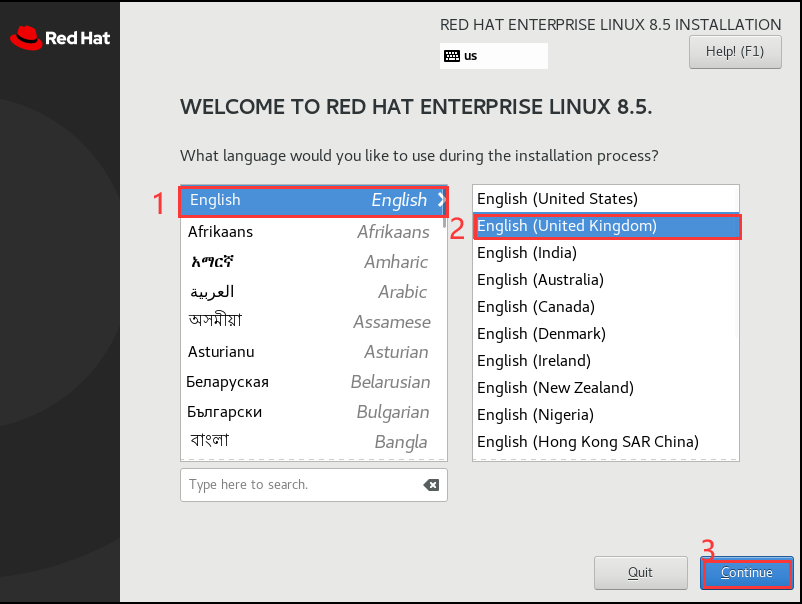Open Help with the Help! (F1) button

[x=735, y=51]
